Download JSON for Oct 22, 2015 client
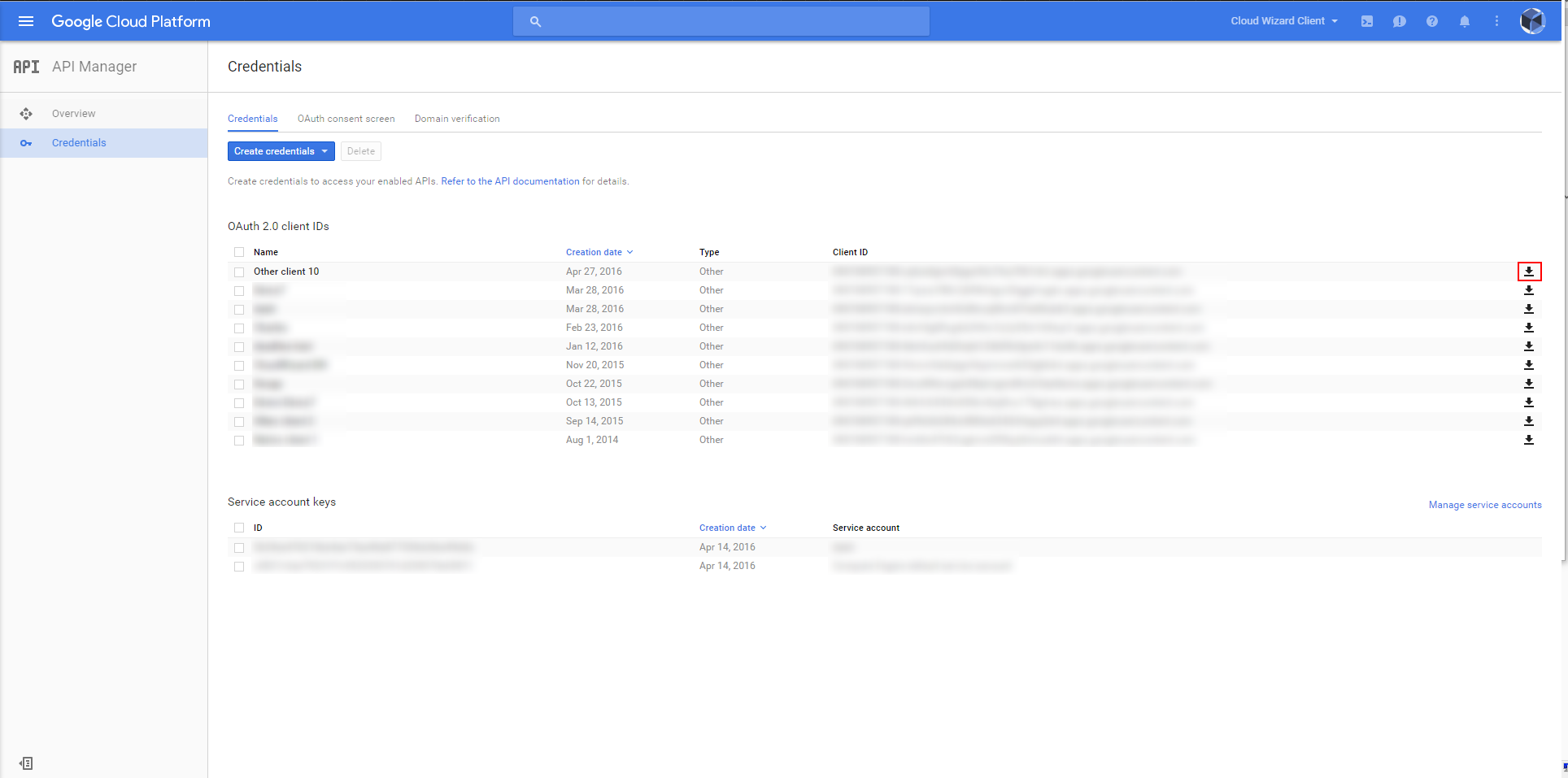Screen dimensions: 1568x778 pos(1529,384)
